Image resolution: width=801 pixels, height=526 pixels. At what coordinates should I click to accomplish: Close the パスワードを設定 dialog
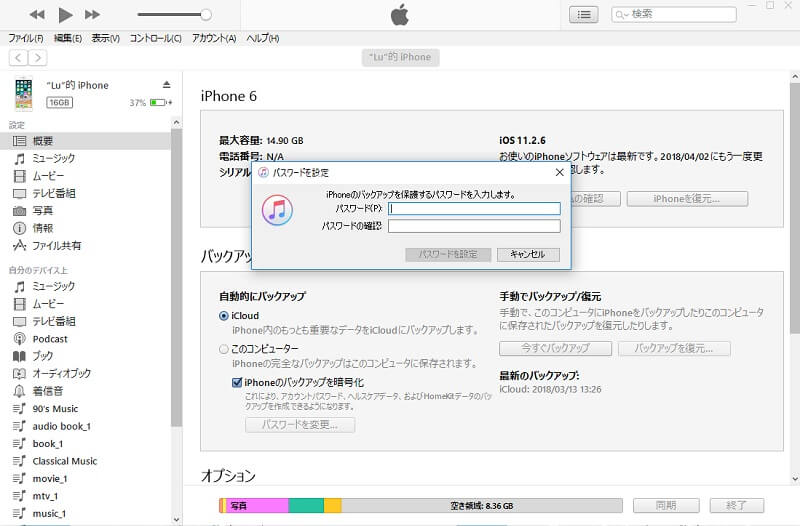(x=559, y=173)
